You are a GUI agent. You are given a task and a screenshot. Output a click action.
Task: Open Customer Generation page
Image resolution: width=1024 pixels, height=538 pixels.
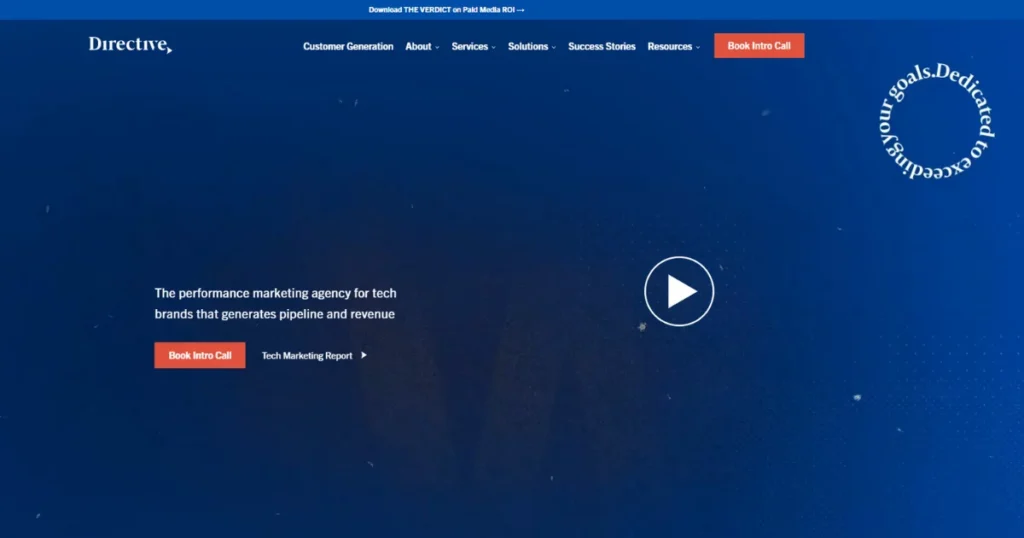[x=348, y=46]
